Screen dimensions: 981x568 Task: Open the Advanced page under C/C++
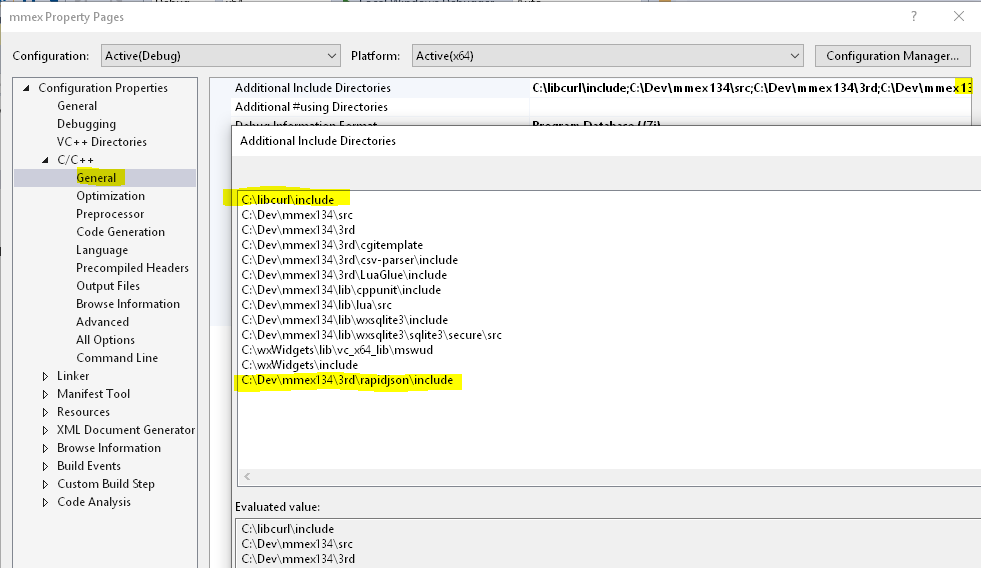[x=103, y=322]
